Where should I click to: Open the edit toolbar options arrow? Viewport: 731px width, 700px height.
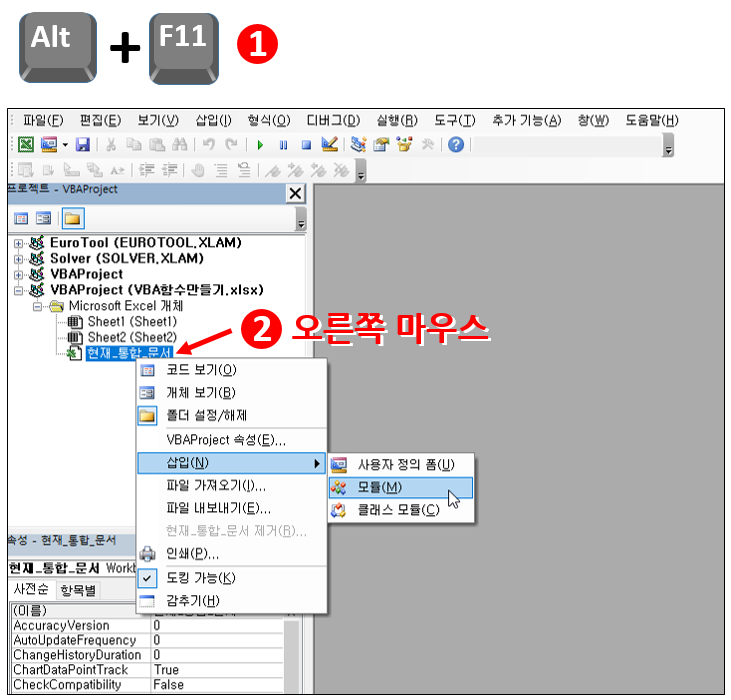(x=360, y=171)
